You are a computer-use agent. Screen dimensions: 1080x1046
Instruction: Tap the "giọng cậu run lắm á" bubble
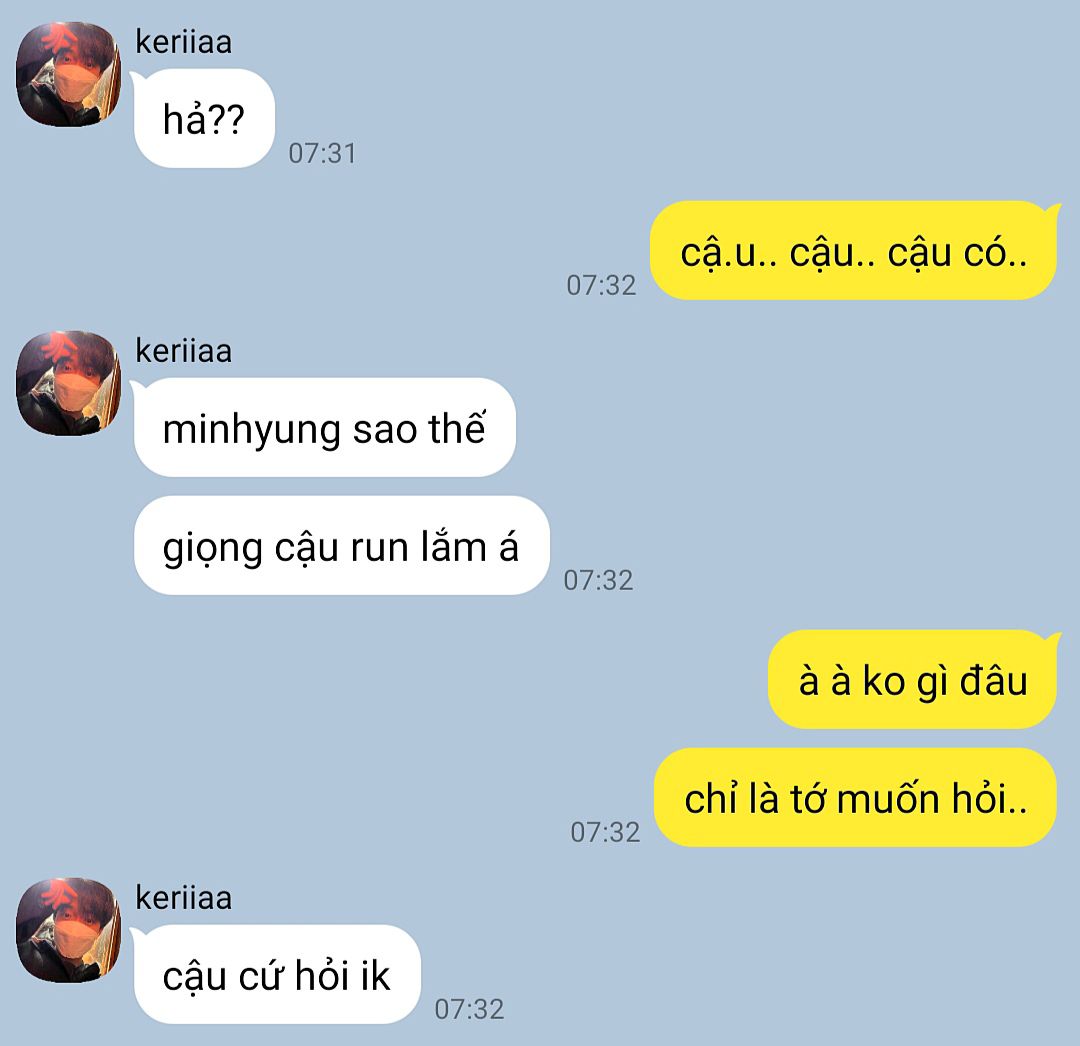coord(342,545)
